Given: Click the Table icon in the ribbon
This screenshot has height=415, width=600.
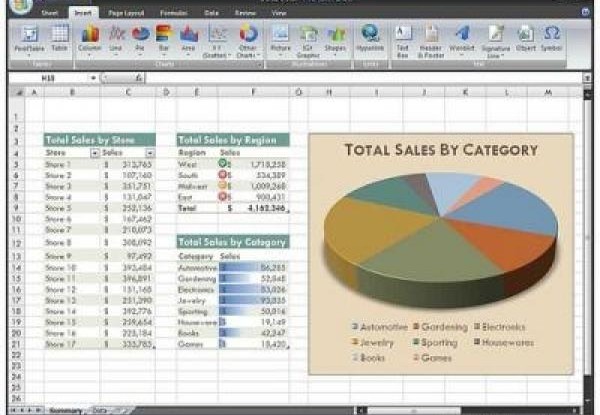Looking at the screenshot, I should 59,38.
